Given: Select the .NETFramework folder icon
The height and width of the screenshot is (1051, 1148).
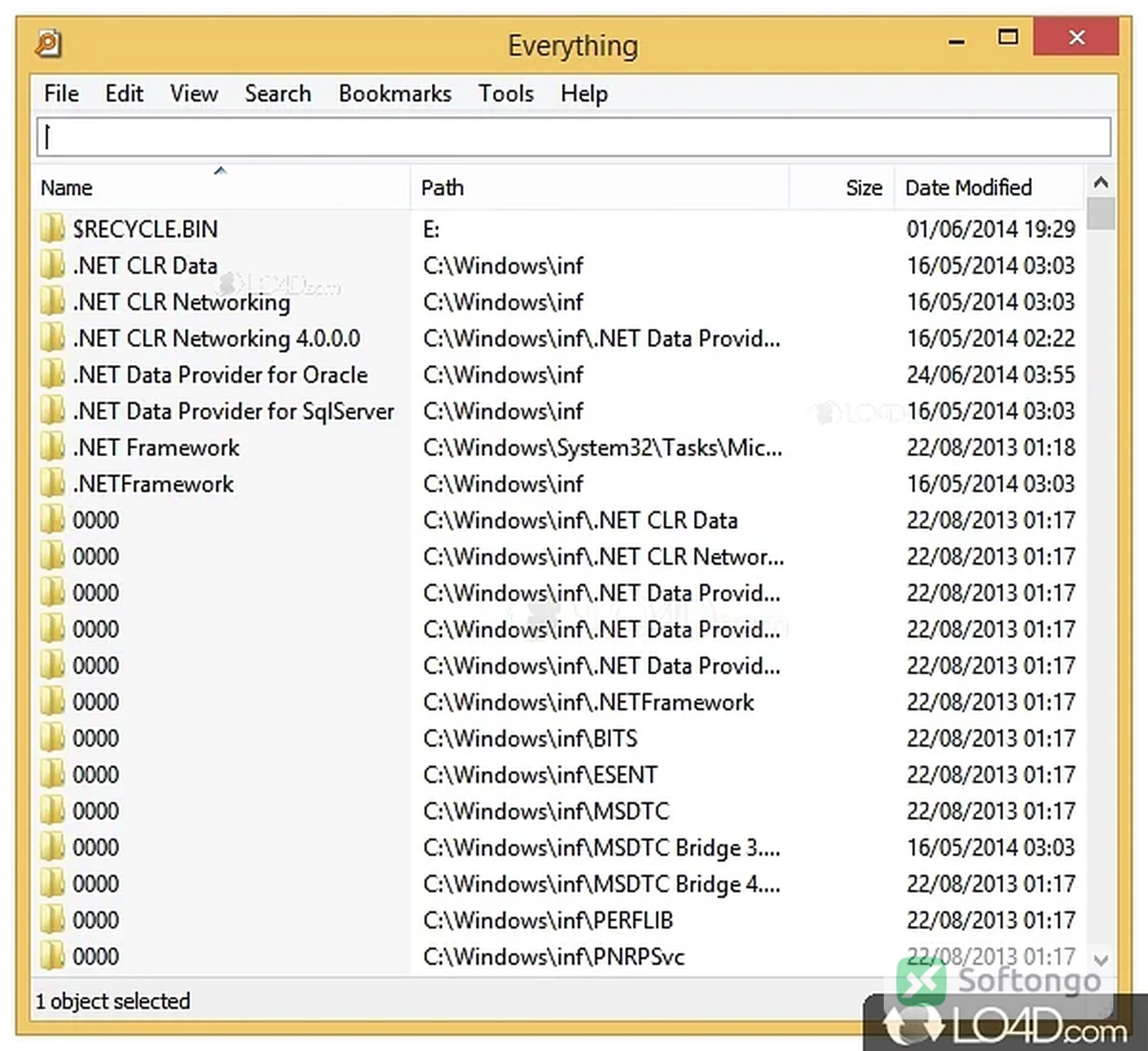Looking at the screenshot, I should tap(53, 483).
